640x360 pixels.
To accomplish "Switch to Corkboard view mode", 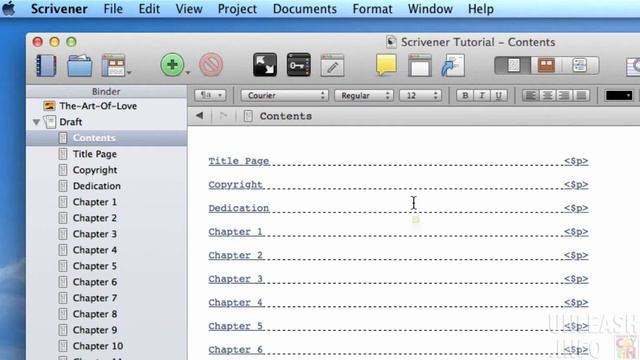I will tap(546, 65).
